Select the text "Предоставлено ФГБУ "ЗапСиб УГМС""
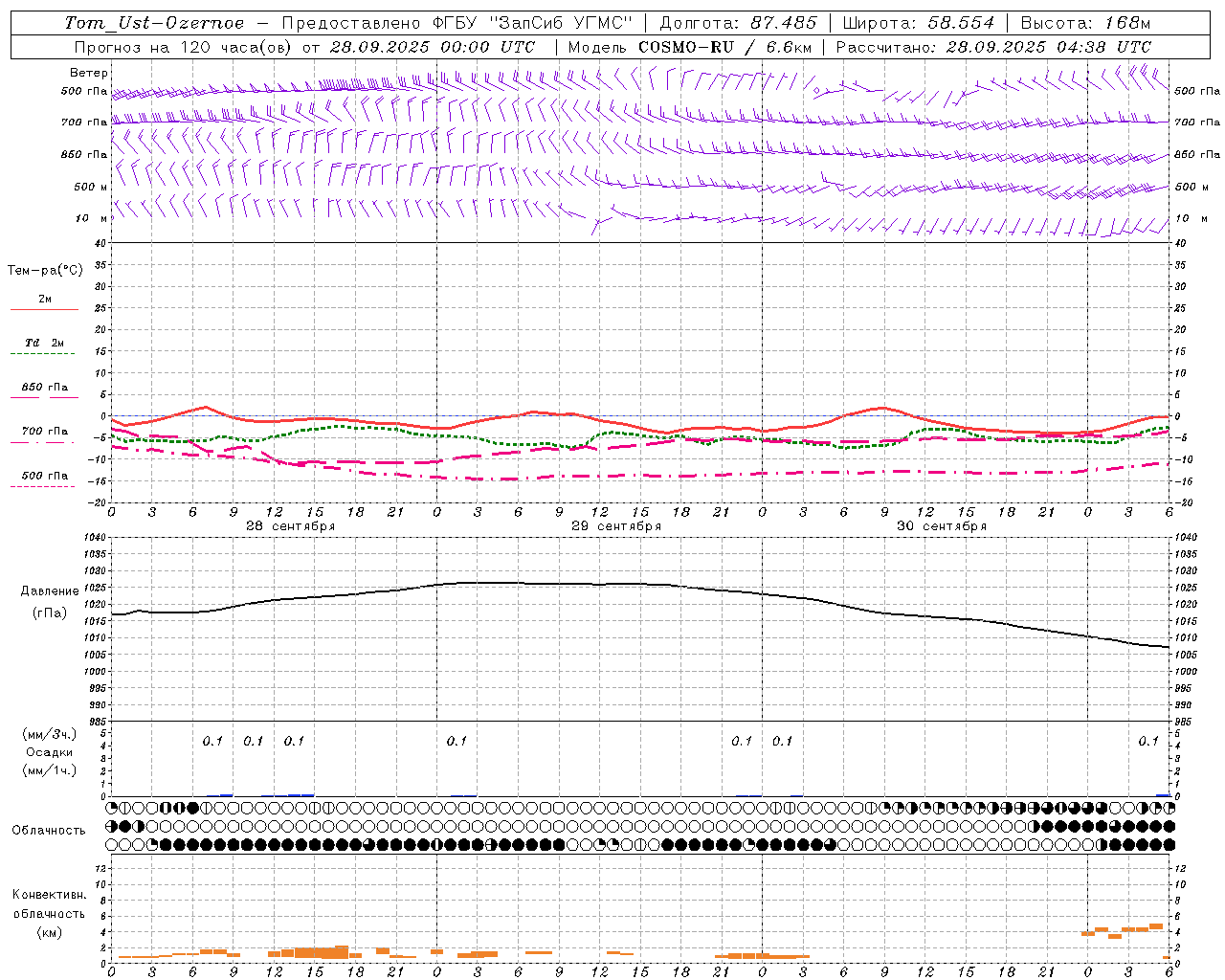This screenshot has height=980, width=1225. pos(457,23)
